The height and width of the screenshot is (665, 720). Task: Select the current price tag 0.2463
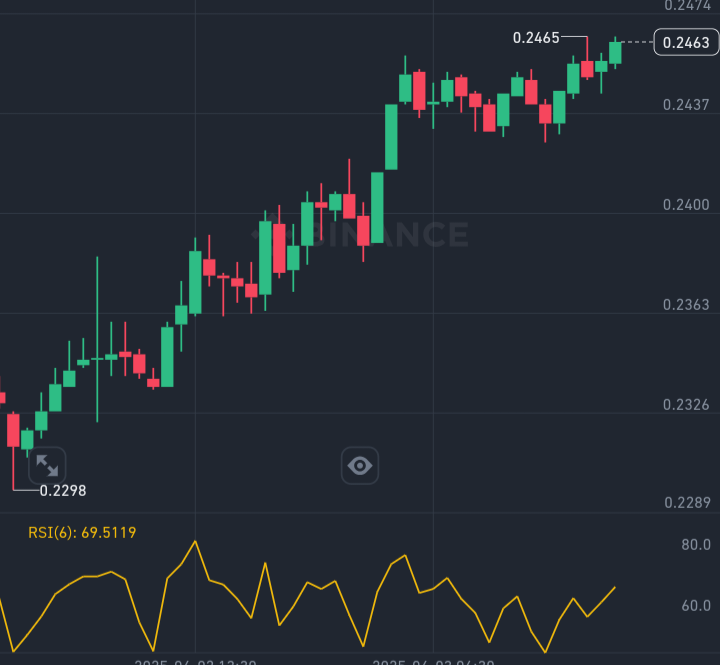coord(686,42)
